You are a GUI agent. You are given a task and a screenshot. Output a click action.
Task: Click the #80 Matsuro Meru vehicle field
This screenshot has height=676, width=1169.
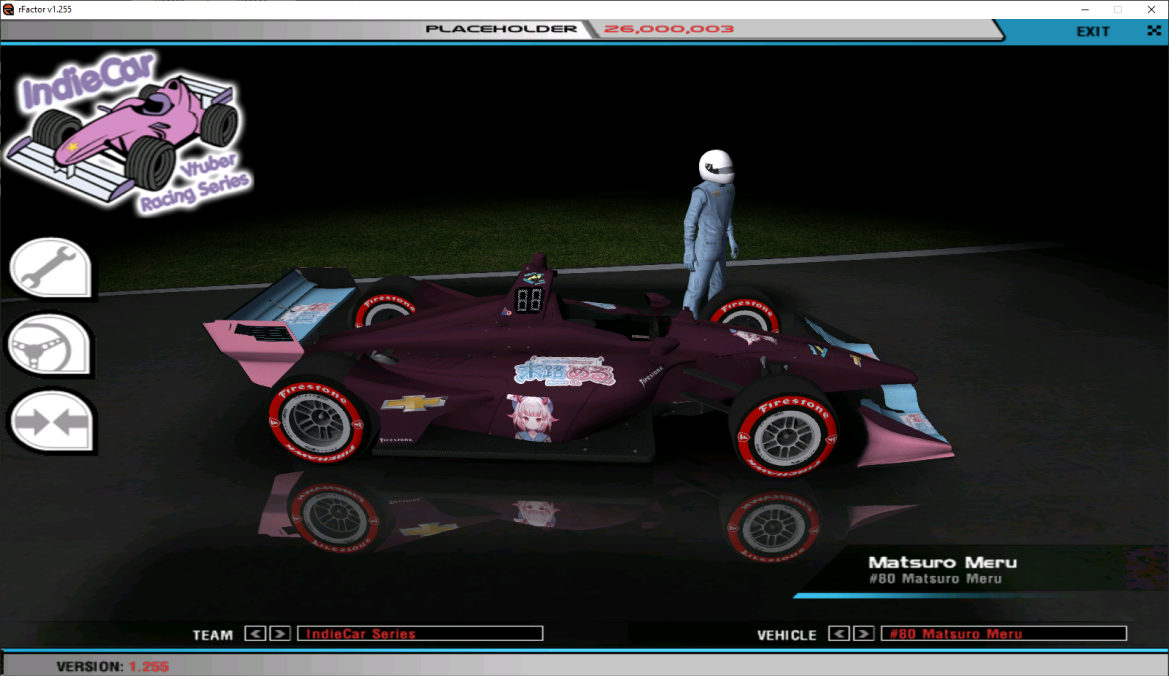coord(1003,634)
